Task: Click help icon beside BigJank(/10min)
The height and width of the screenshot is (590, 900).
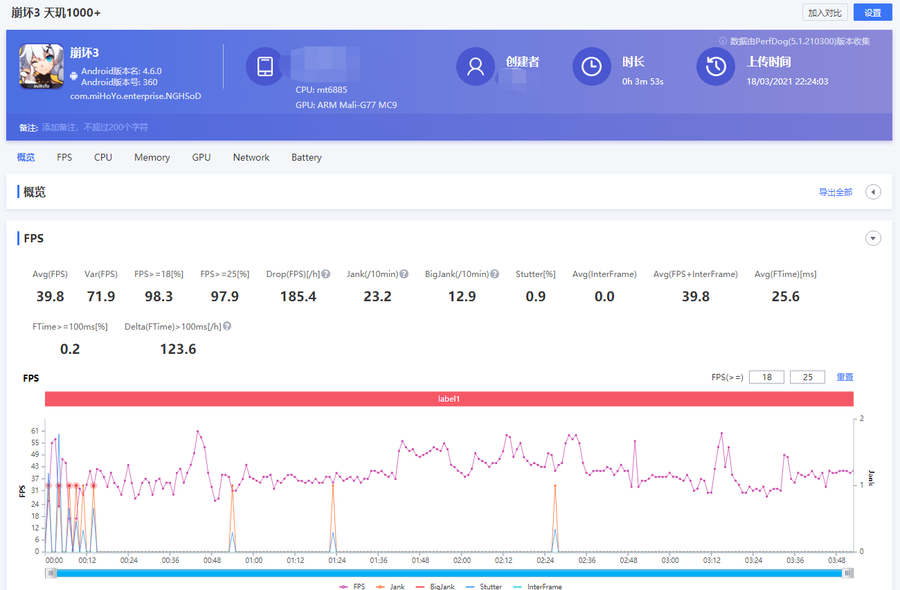Action: tap(495, 274)
